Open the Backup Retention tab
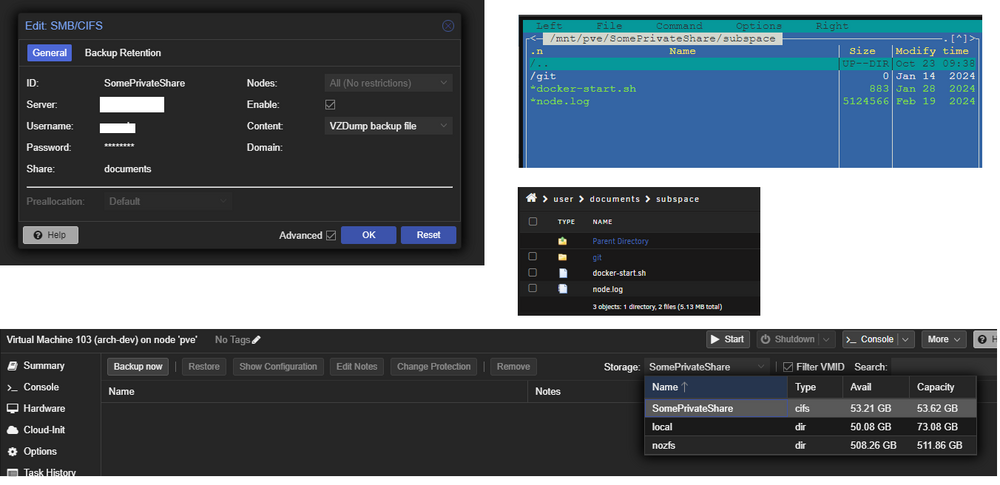 coord(123,53)
